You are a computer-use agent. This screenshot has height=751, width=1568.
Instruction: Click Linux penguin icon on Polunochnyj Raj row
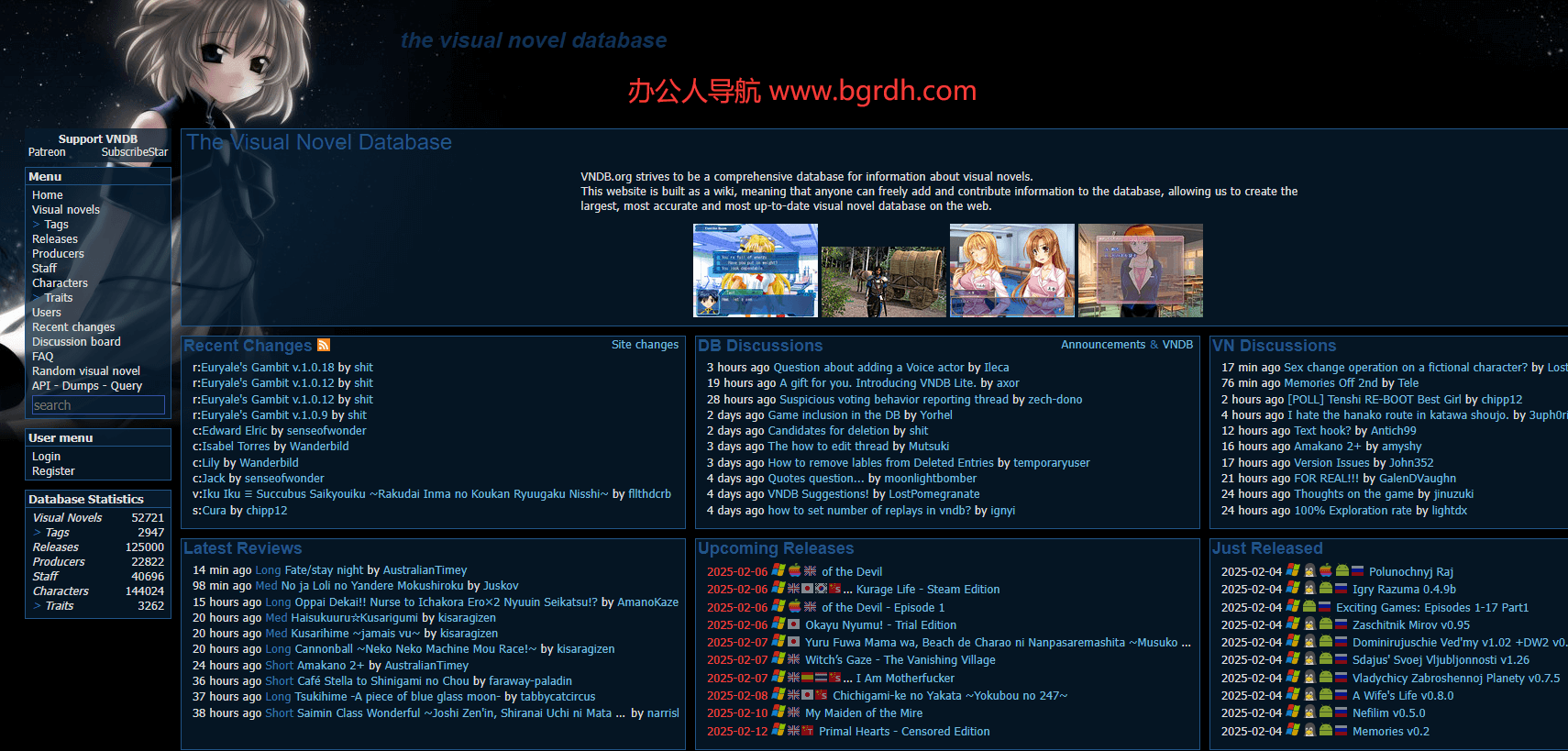pos(1309,571)
